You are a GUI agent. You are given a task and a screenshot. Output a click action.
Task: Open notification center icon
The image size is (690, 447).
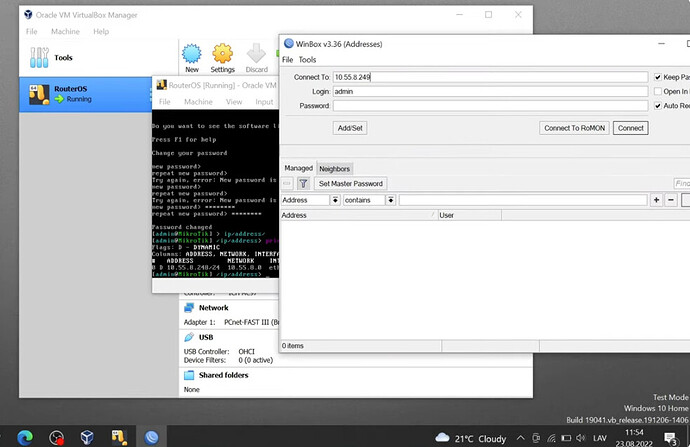671,438
